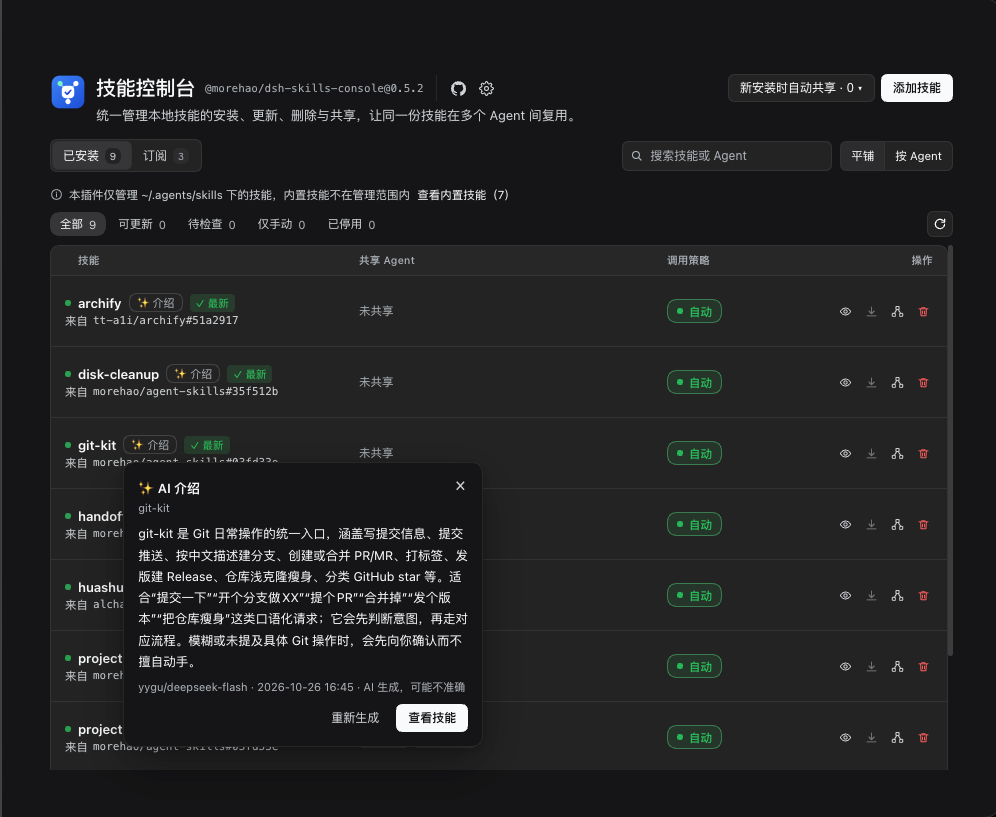Focus the 搜索技能或 Agent search field
The image size is (996, 817).
727,156
